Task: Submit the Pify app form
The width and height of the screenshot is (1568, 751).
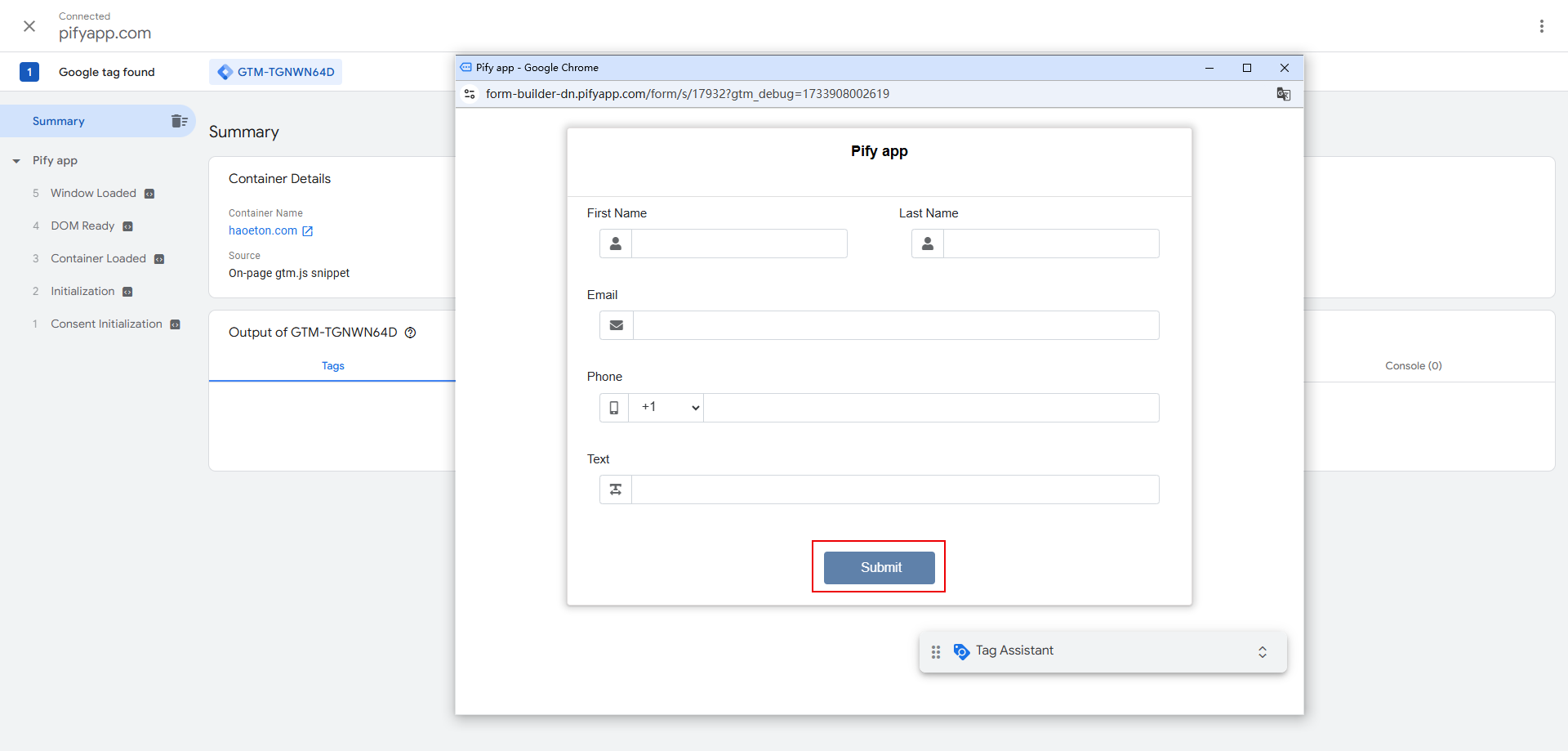Action: (x=880, y=568)
